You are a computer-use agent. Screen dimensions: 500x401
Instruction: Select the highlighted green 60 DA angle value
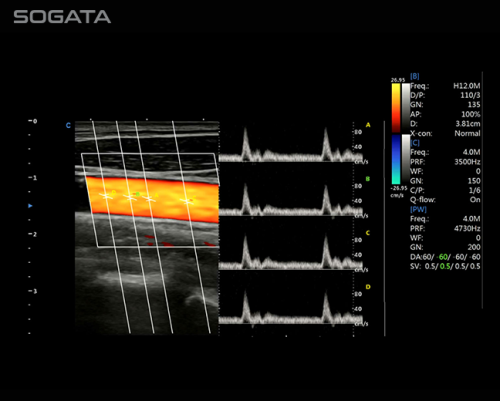click(443, 257)
